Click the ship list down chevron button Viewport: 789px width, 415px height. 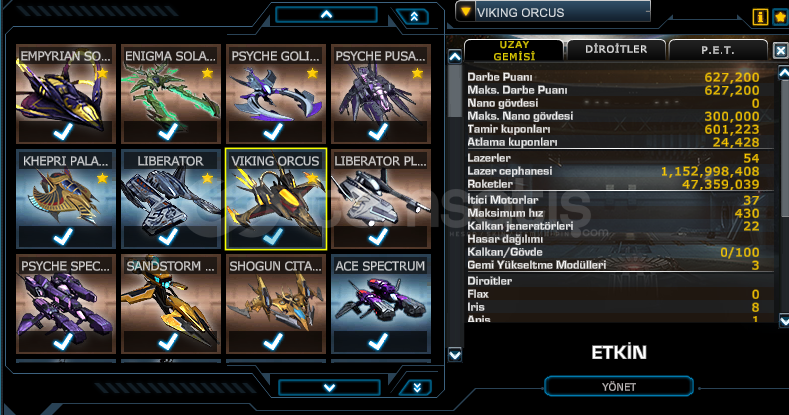coord(329,388)
